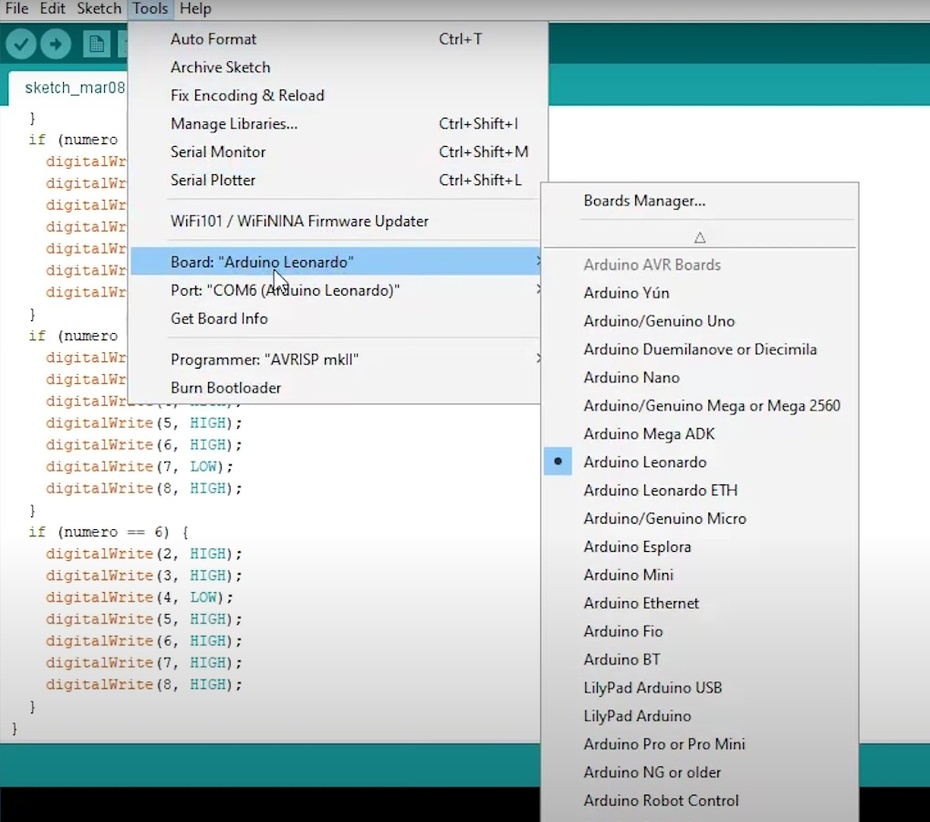Open the Serial Monitor

218,152
